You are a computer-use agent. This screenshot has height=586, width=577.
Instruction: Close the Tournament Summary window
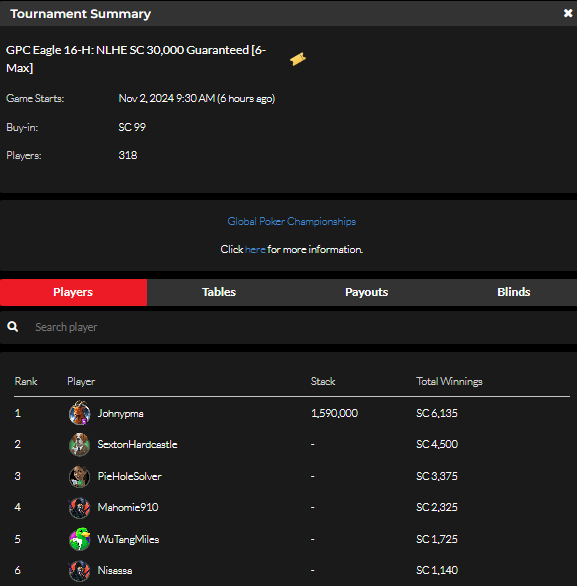(568, 13)
